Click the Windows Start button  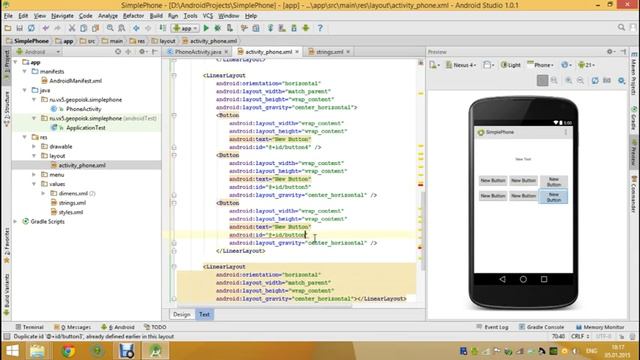tap(12, 351)
